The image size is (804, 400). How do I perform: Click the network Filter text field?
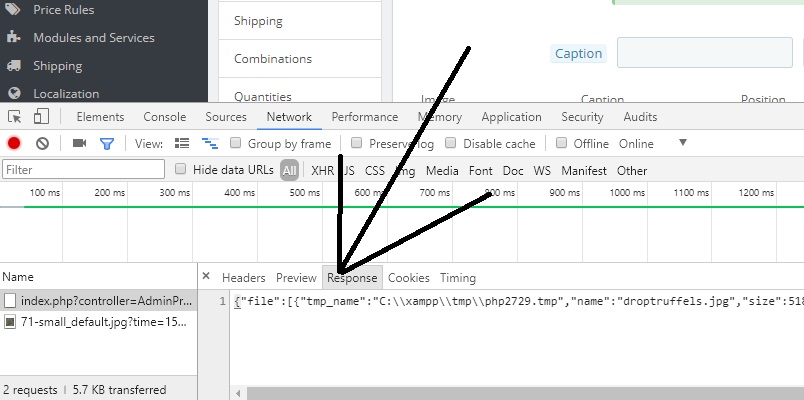click(84, 170)
